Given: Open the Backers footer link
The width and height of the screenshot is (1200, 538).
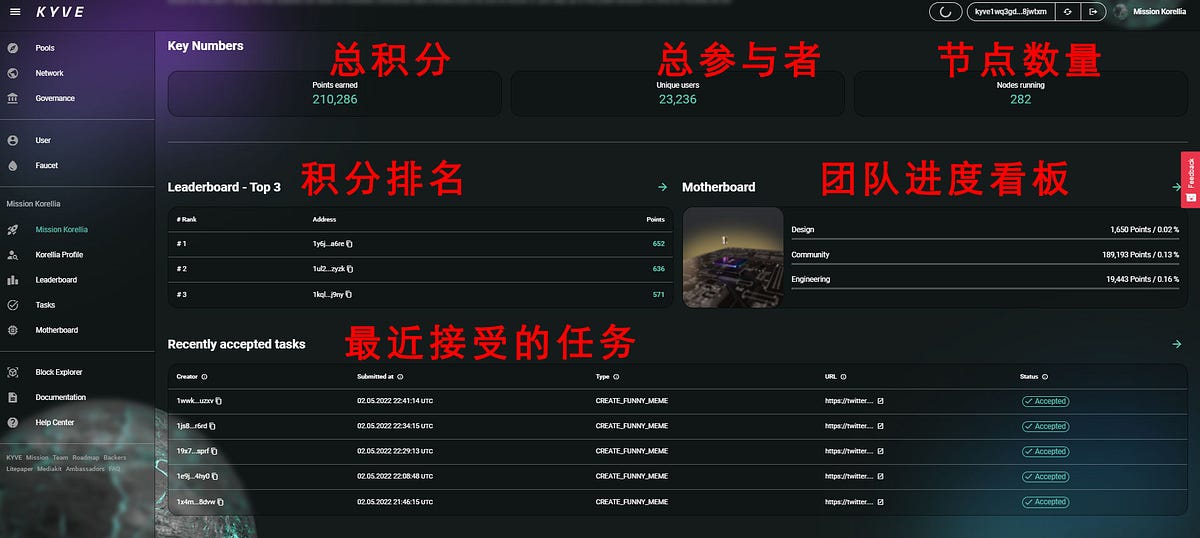Looking at the screenshot, I should click(x=115, y=457).
